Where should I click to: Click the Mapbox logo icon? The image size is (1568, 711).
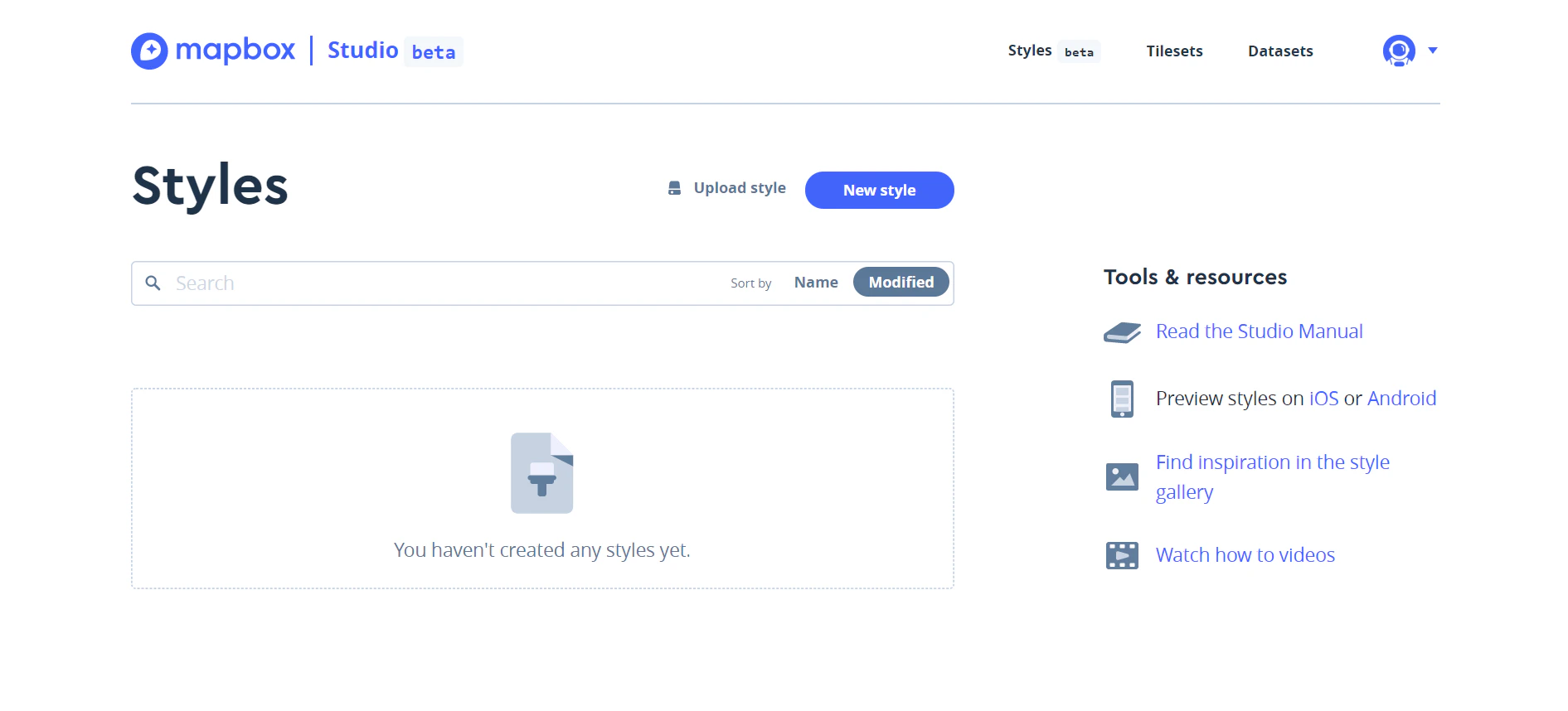click(149, 51)
